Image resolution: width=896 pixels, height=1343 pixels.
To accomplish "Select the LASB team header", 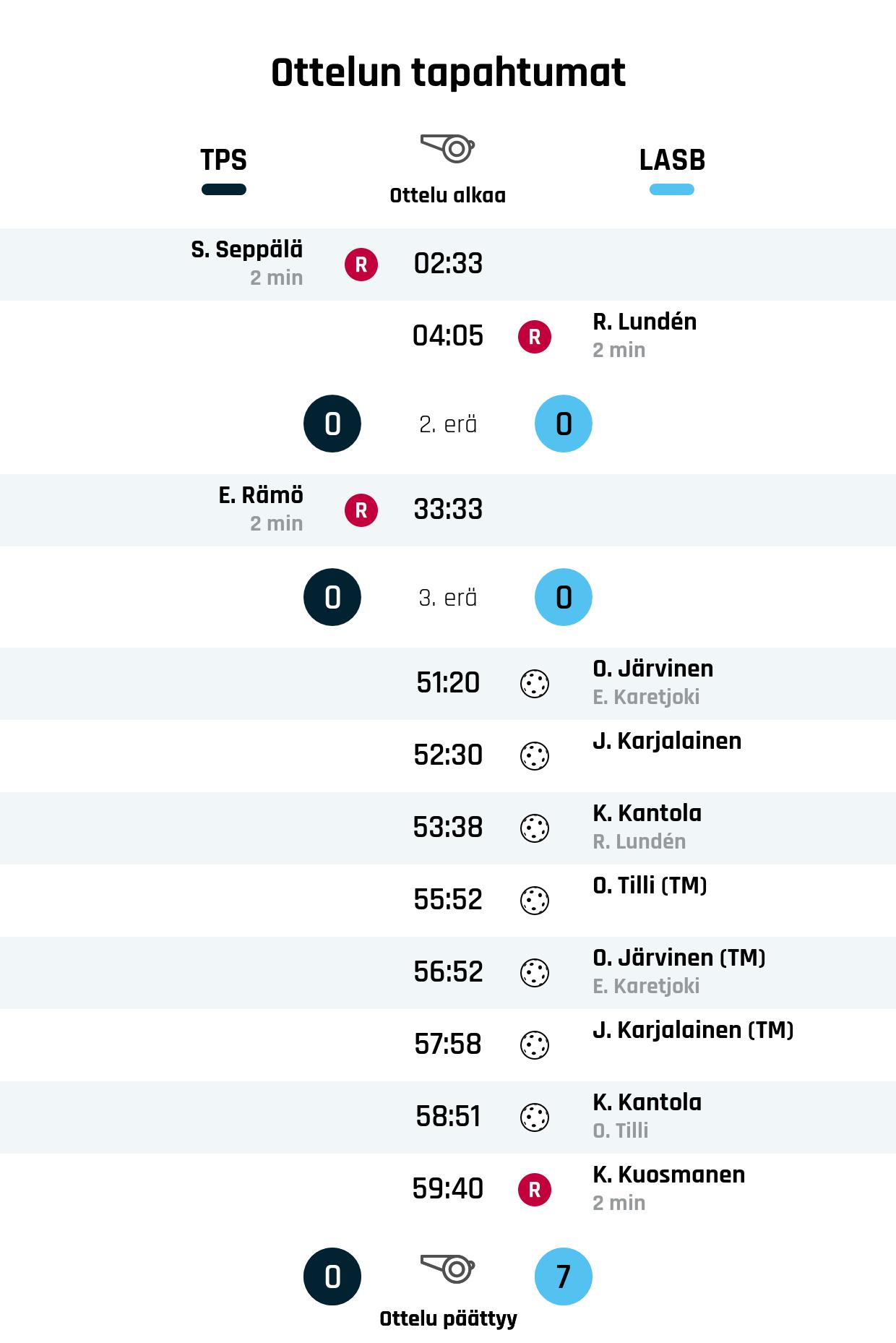I will 672,160.
